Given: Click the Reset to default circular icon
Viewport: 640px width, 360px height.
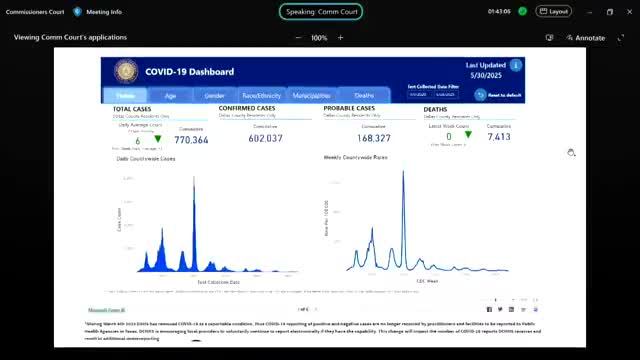Looking at the screenshot, I should 480,95.
